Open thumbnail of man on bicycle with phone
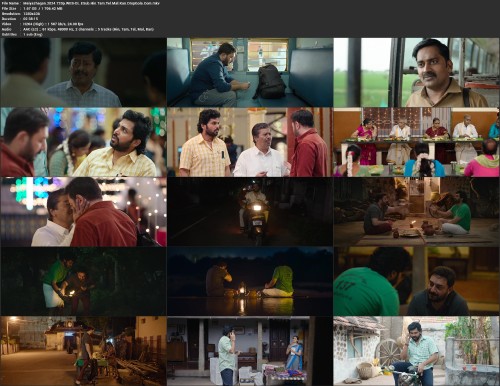Viewport: 500px width, 386px height. [416, 351]
